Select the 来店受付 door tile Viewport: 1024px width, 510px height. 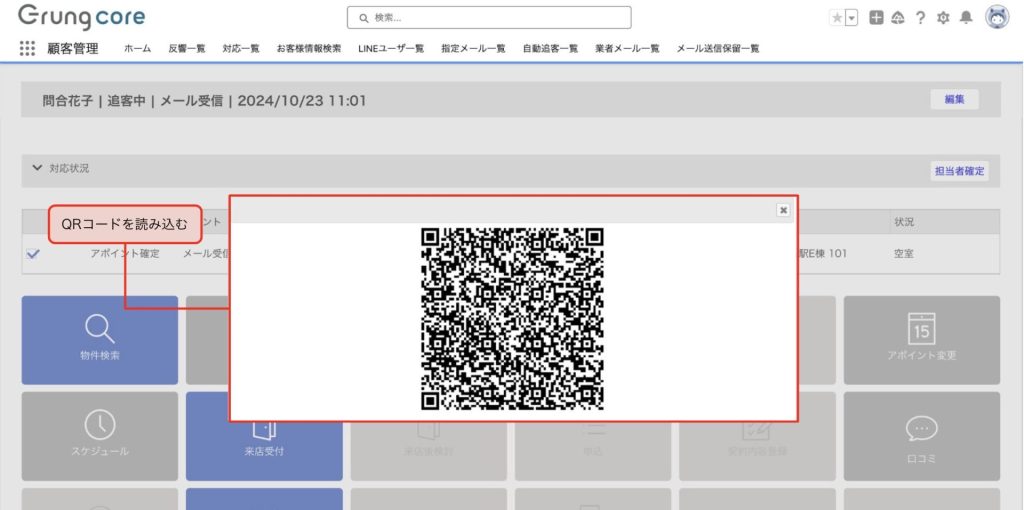pos(264,435)
